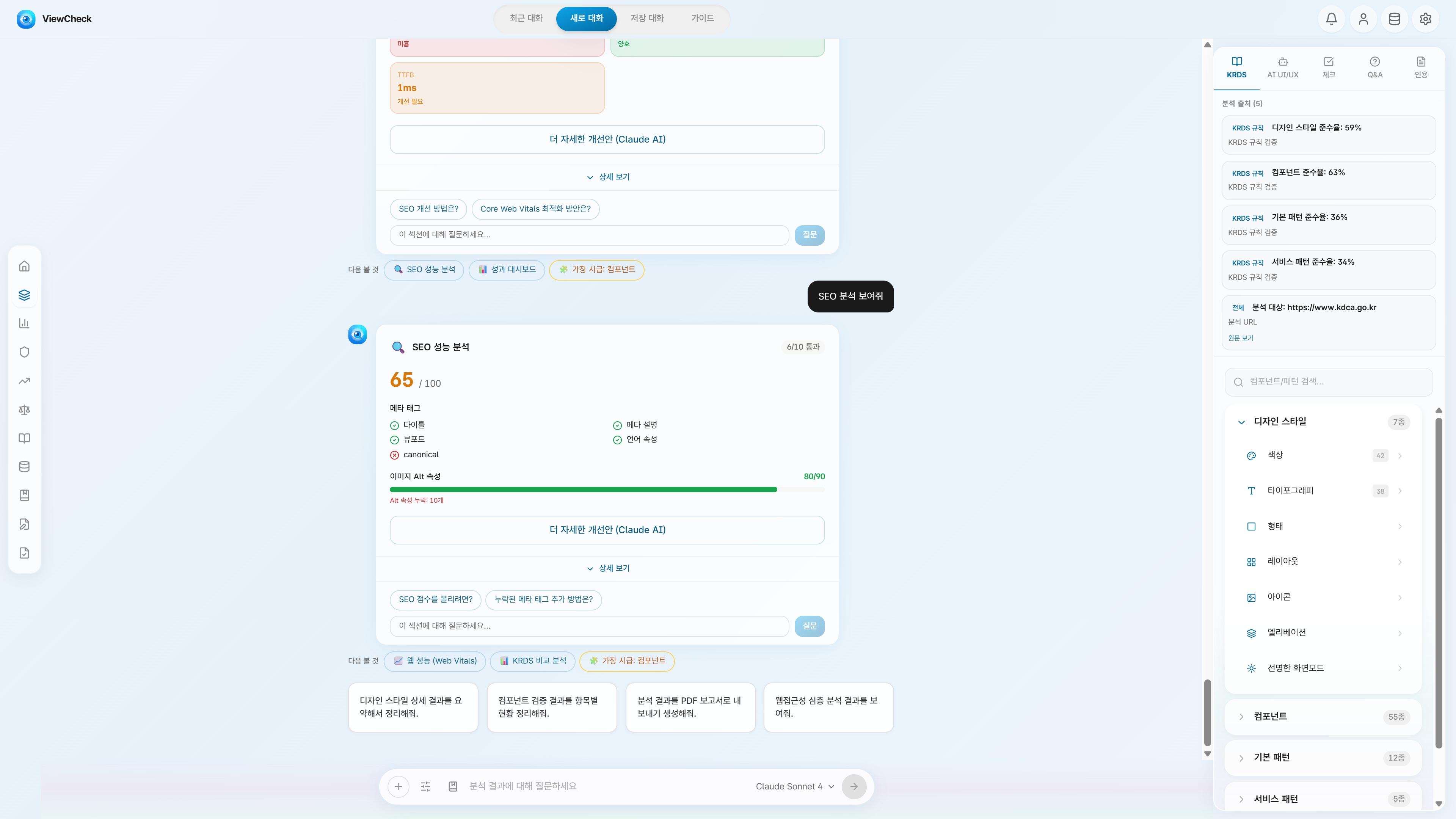1456x819 pixels.
Task: Click the 타이포그래피 T icon
Action: pos(1251,491)
